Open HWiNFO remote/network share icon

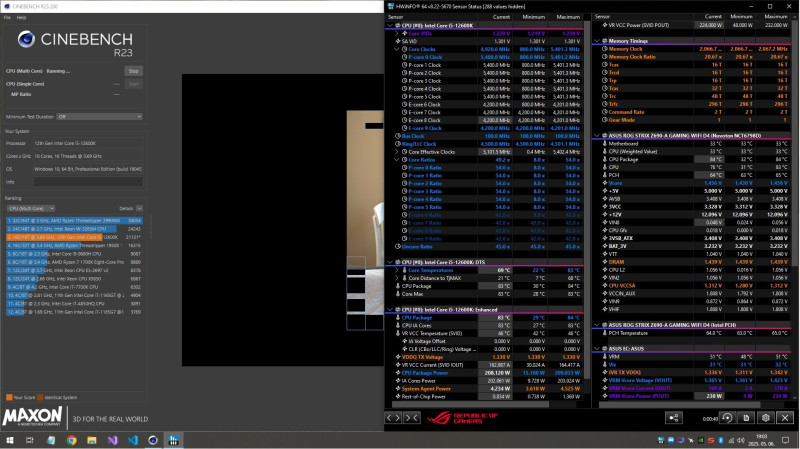coord(673,418)
